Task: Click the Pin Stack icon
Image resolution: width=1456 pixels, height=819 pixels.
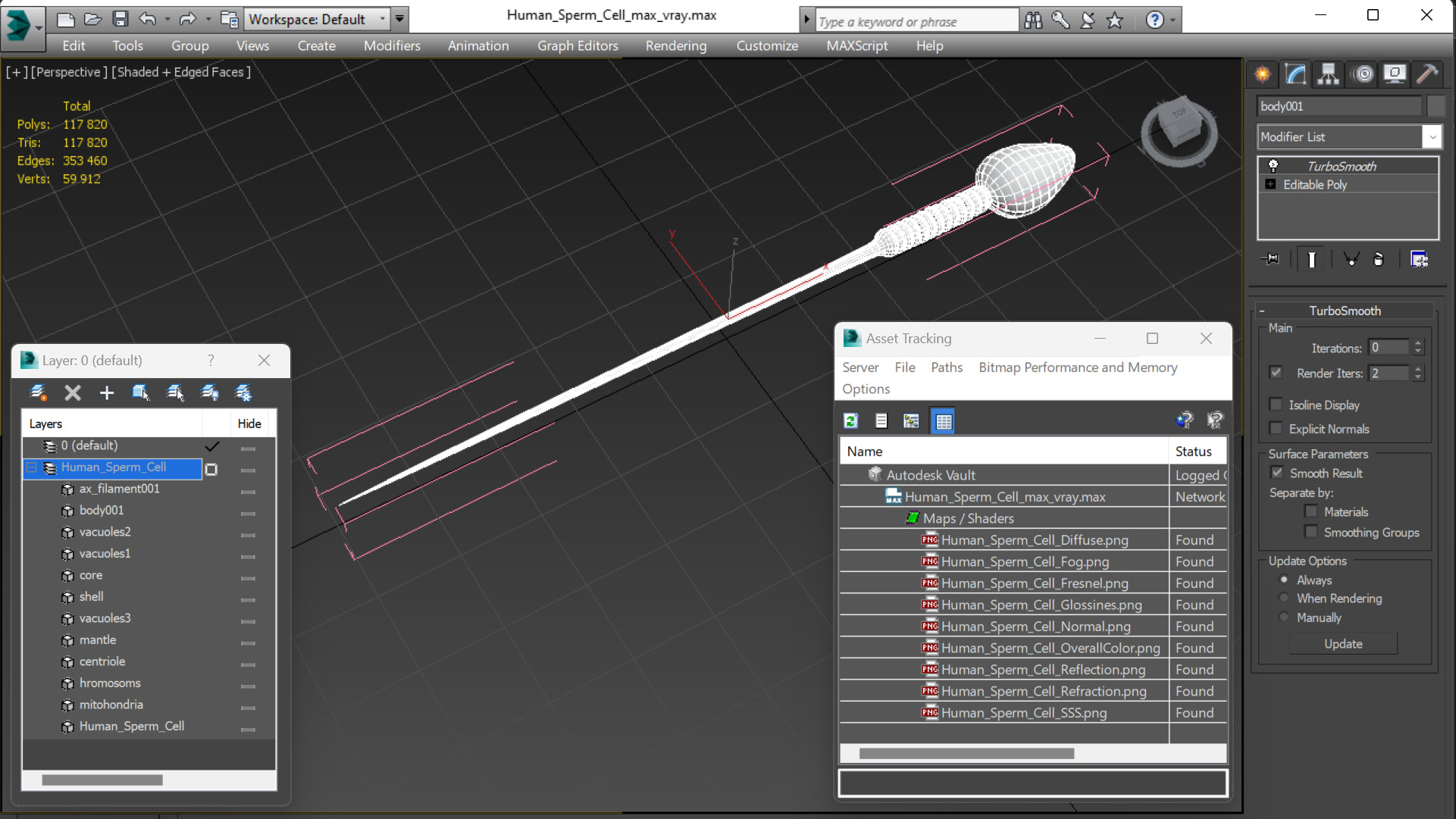Action: tap(1272, 259)
